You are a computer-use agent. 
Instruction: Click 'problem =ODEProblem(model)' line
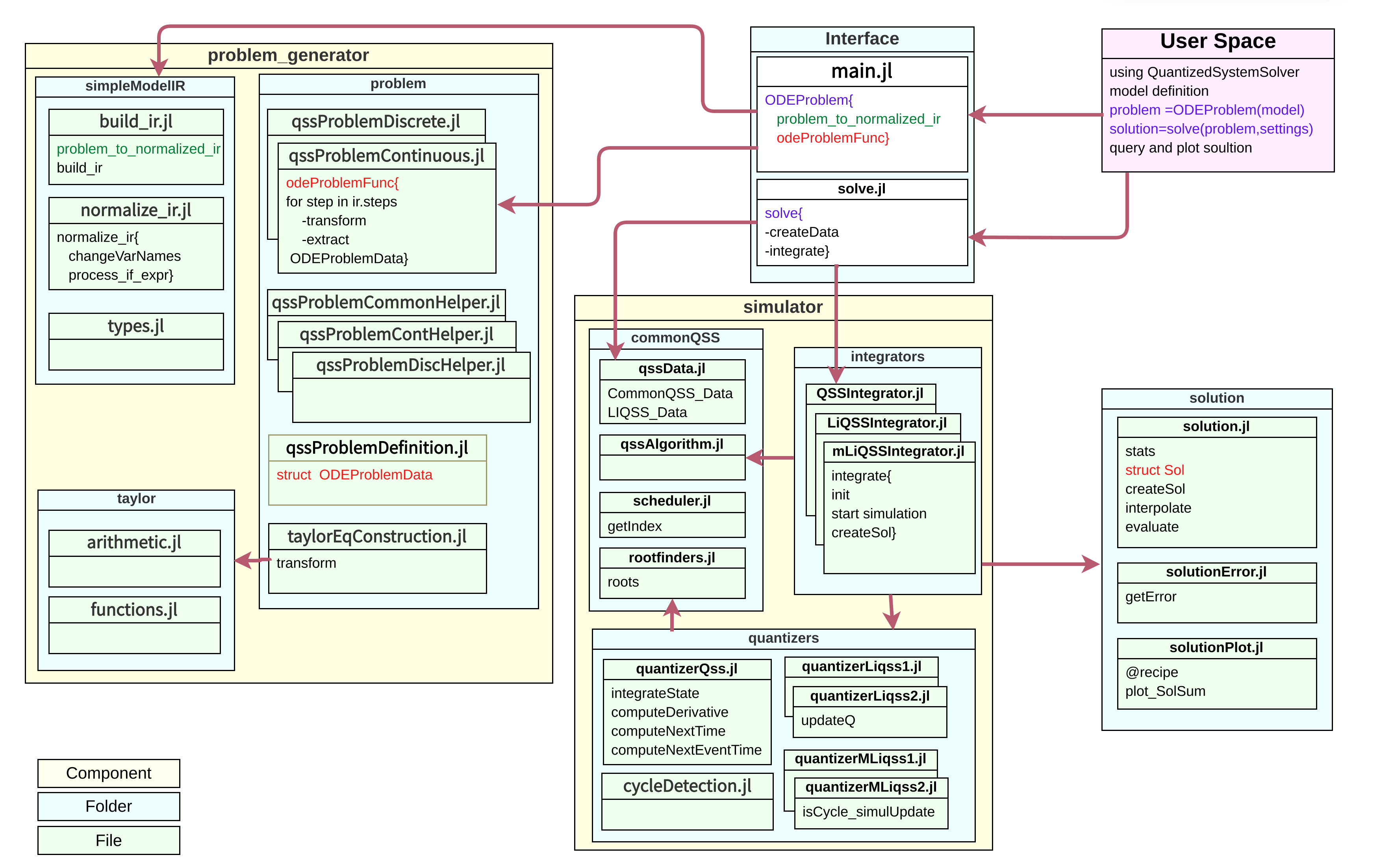(1207, 109)
